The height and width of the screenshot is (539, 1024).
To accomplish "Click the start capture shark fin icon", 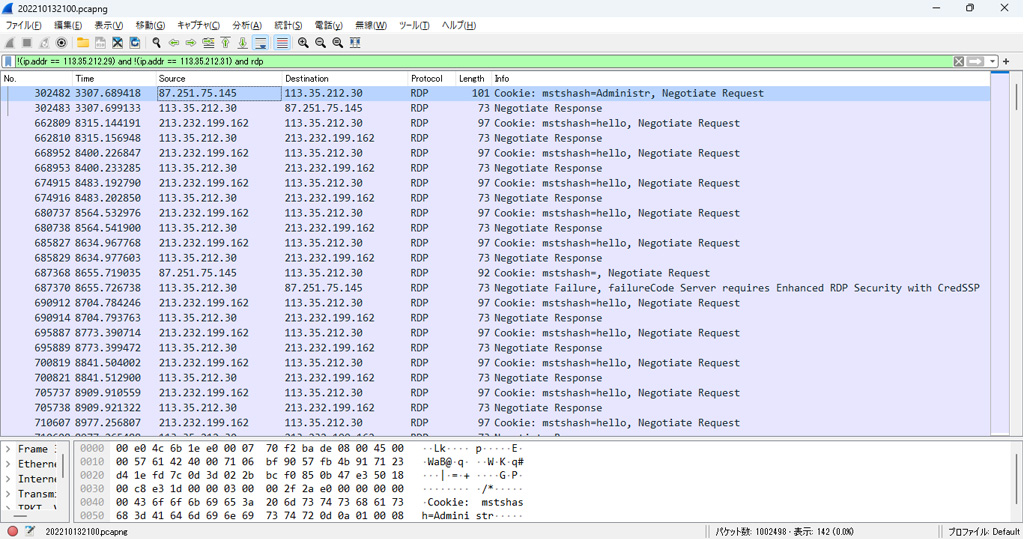I will tap(9, 42).
